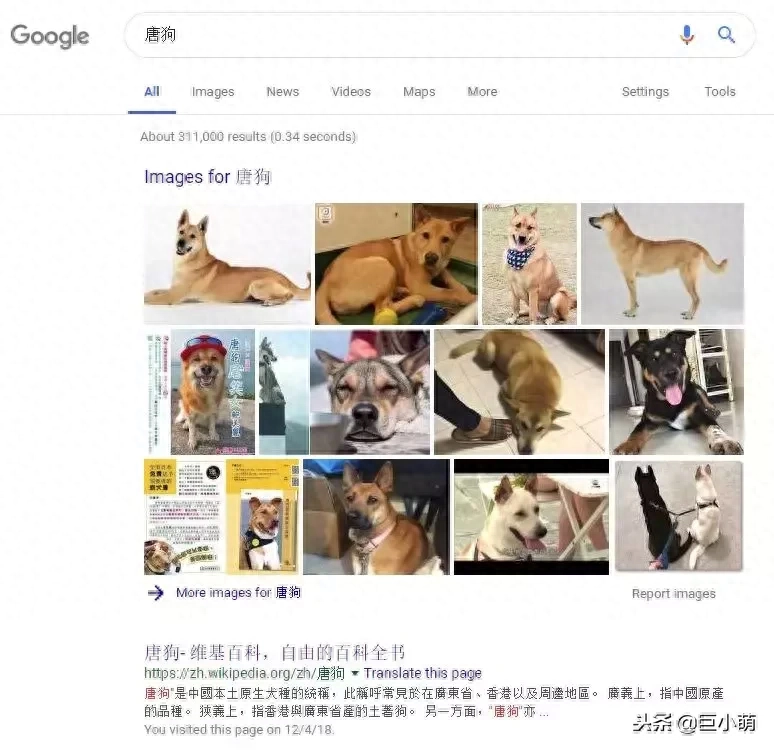Click Translate this page link
The width and height of the screenshot is (774, 750).
point(423,673)
